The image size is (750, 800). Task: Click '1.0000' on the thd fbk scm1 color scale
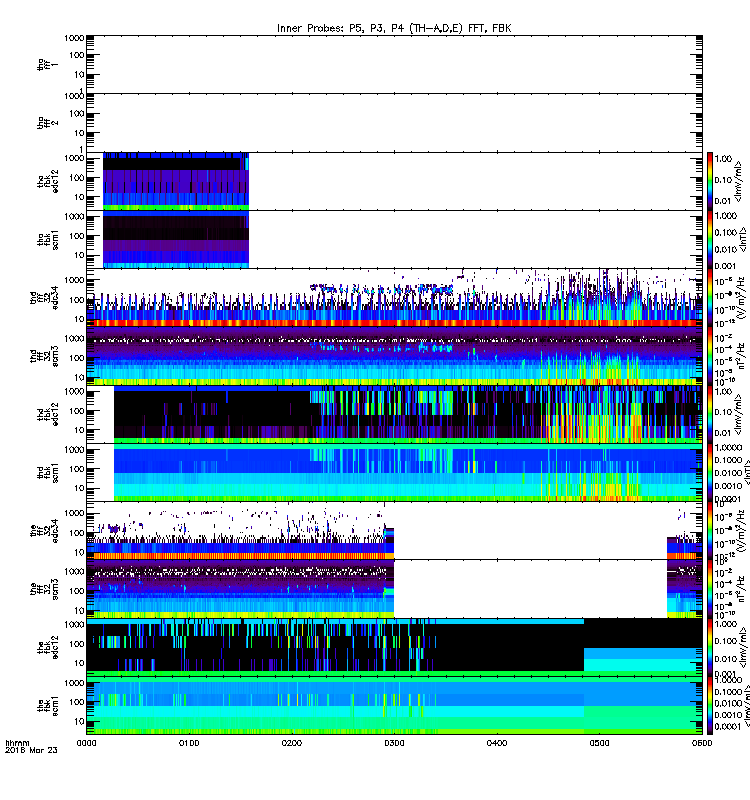pos(728,447)
